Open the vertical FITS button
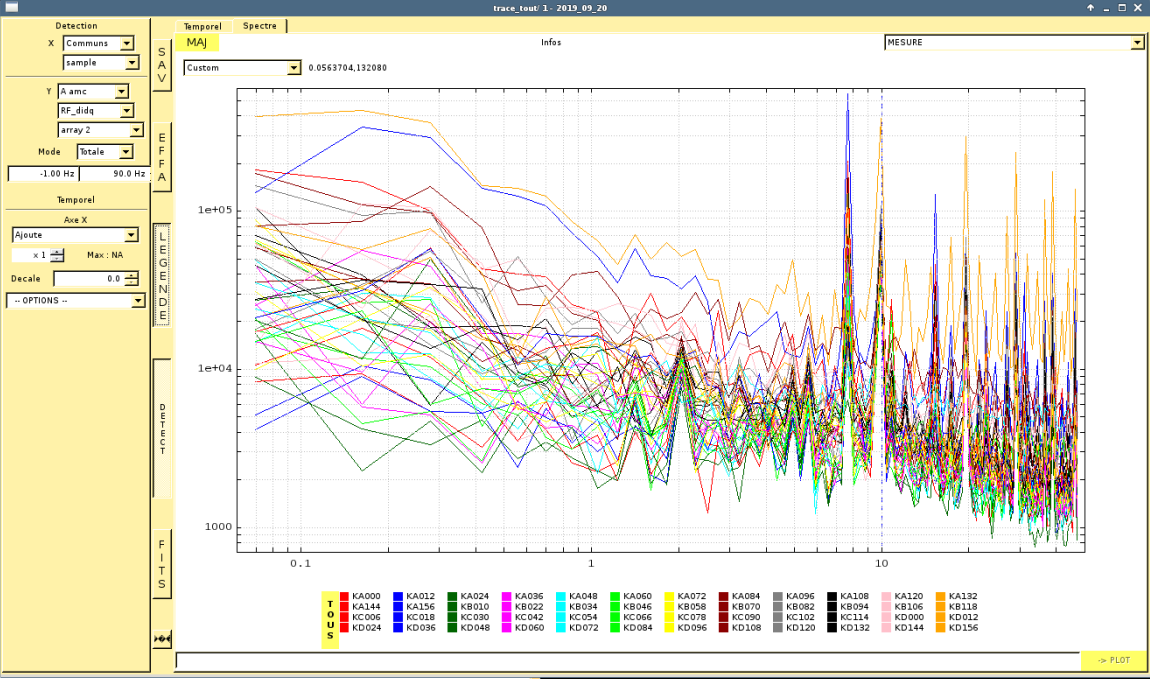Screen dimensions: 1150x679 [x=162, y=564]
